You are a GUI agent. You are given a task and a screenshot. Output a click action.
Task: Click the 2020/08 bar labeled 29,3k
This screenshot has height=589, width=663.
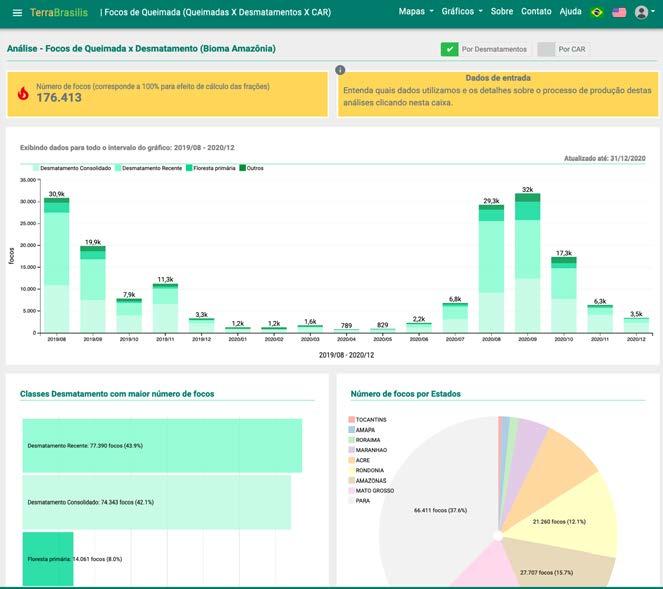(491, 268)
